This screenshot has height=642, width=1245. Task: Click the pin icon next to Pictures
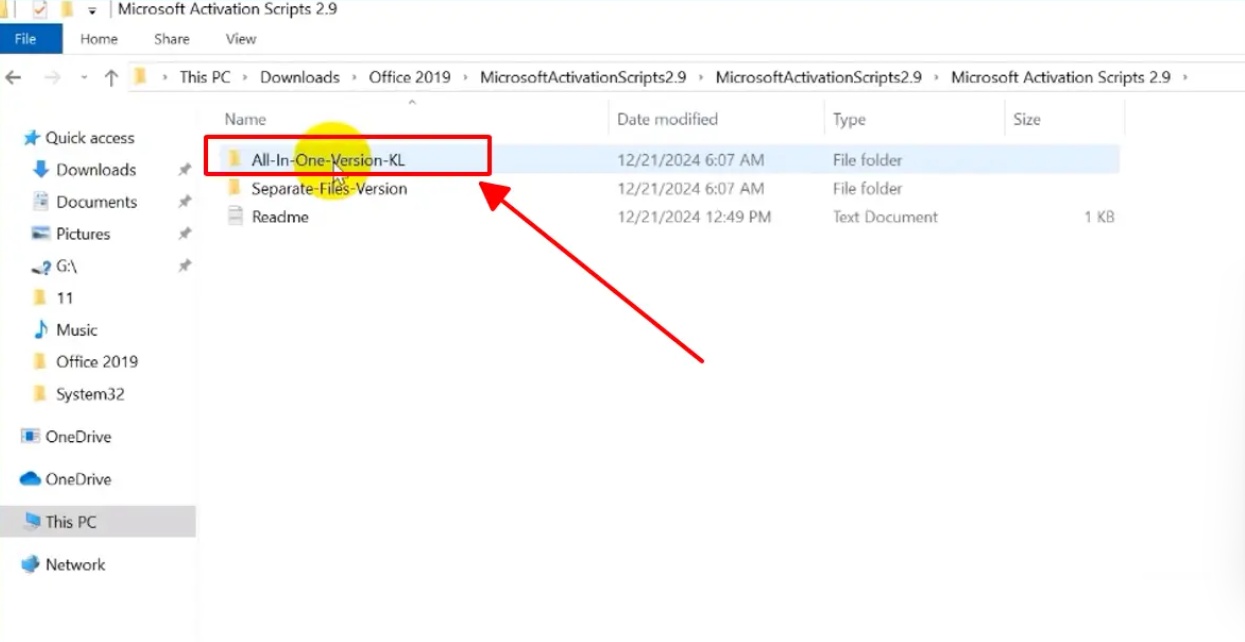click(x=184, y=234)
